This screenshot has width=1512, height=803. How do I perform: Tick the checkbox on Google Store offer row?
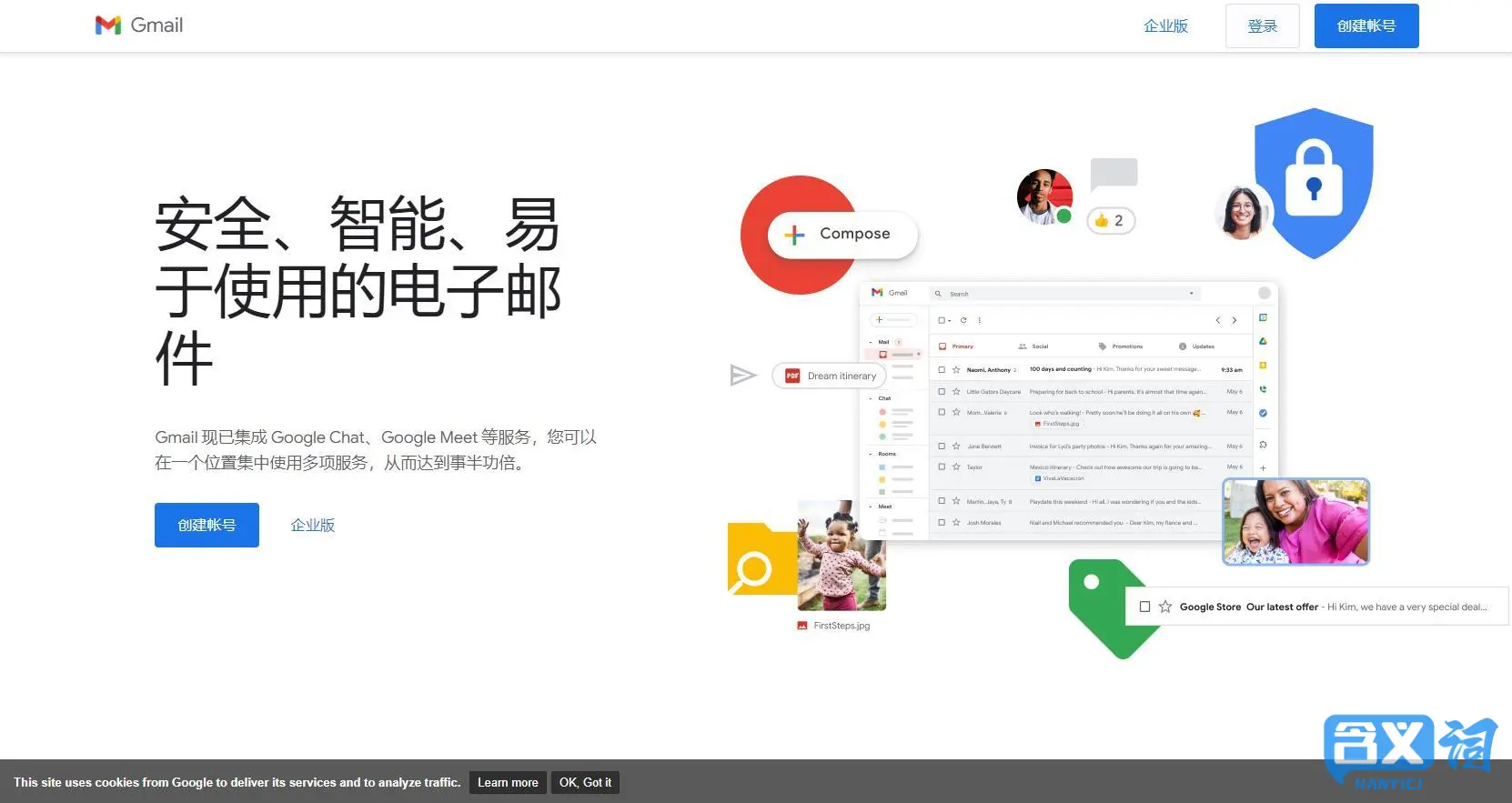pos(1145,607)
